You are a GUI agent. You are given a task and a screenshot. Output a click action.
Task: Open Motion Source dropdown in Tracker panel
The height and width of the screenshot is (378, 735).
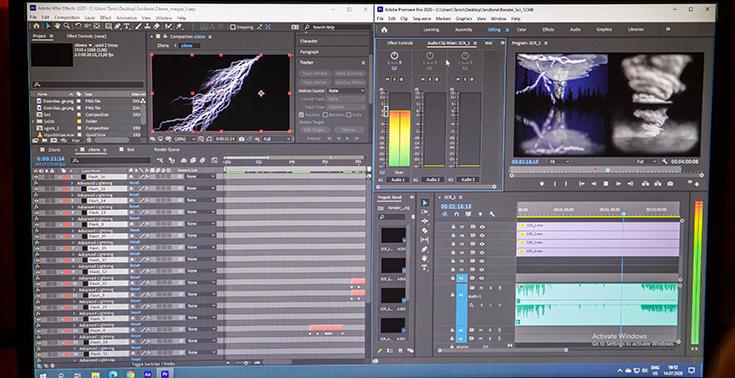346,91
